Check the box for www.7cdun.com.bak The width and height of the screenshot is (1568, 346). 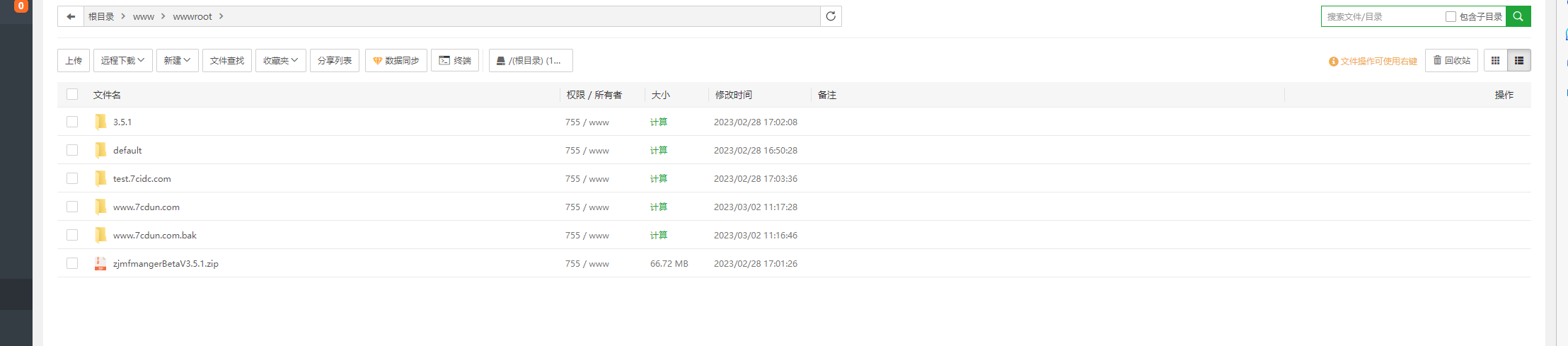tap(72, 235)
